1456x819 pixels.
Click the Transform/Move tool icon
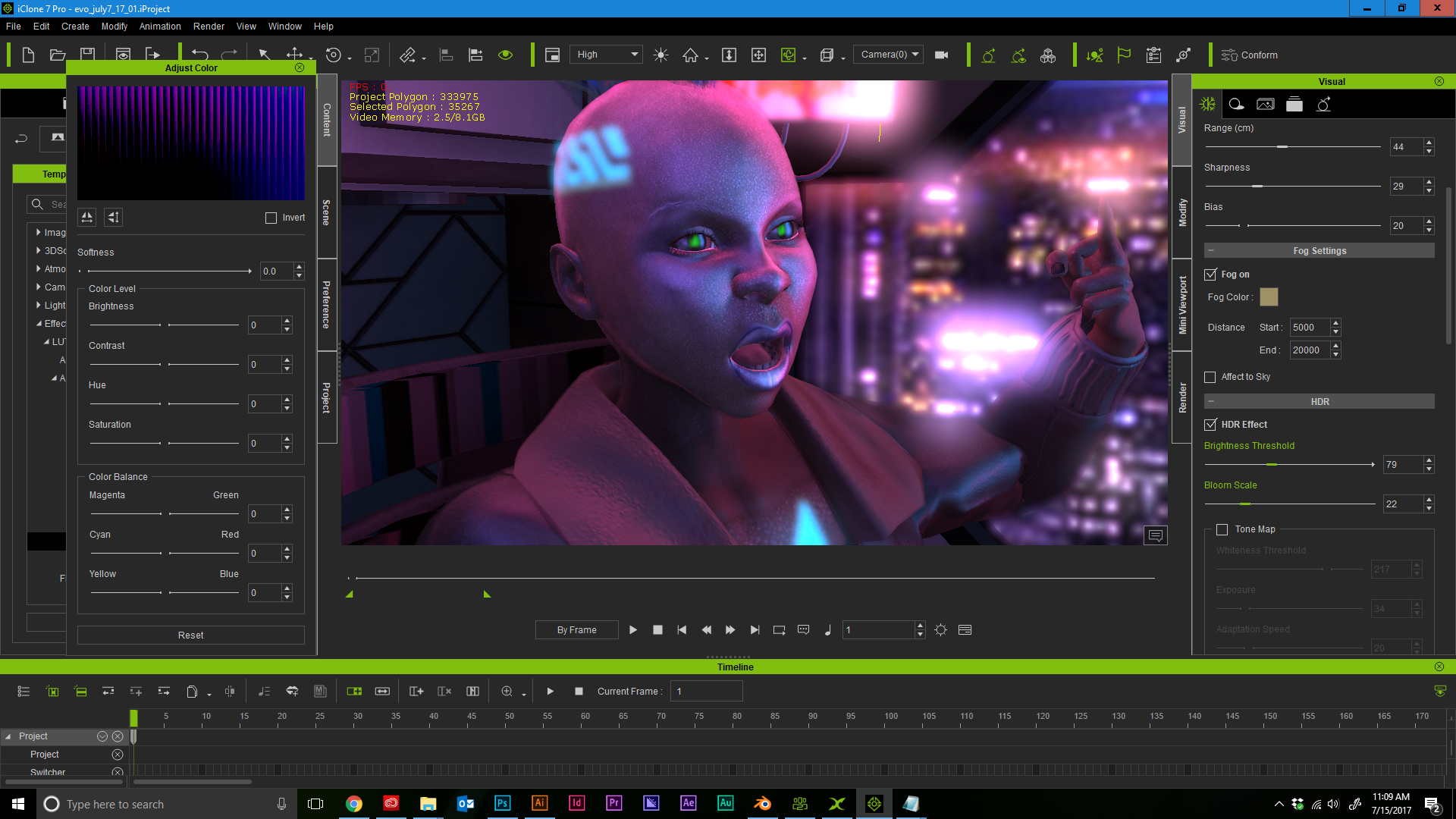[294, 55]
